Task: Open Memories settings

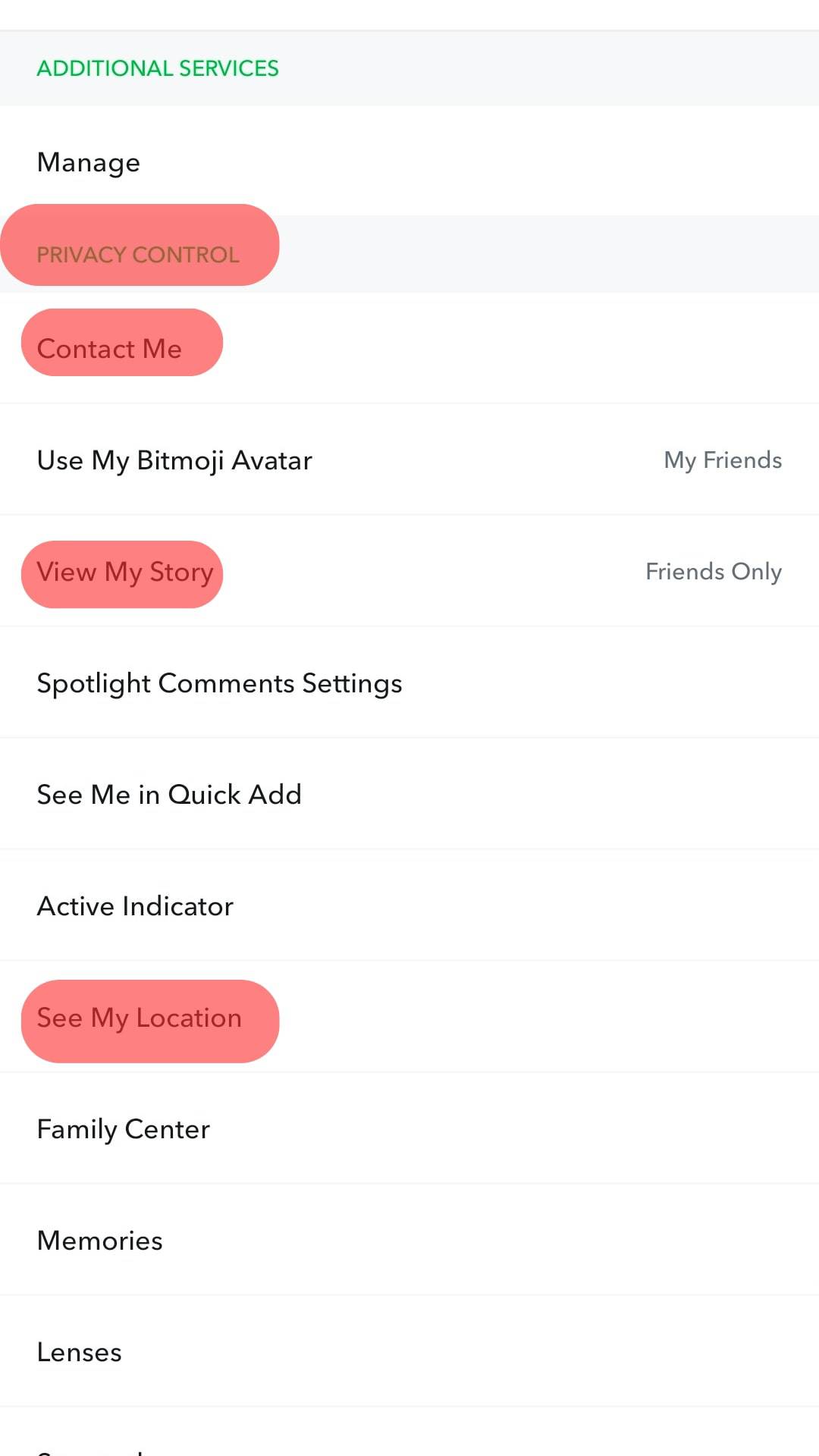Action: (x=100, y=1241)
